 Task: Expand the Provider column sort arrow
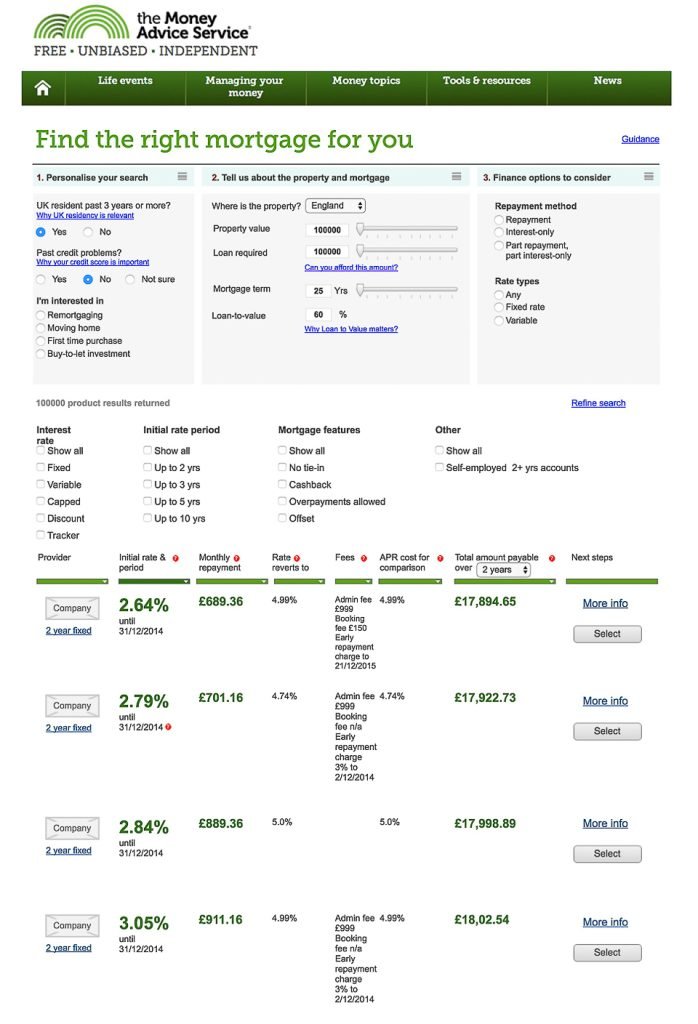103,581
